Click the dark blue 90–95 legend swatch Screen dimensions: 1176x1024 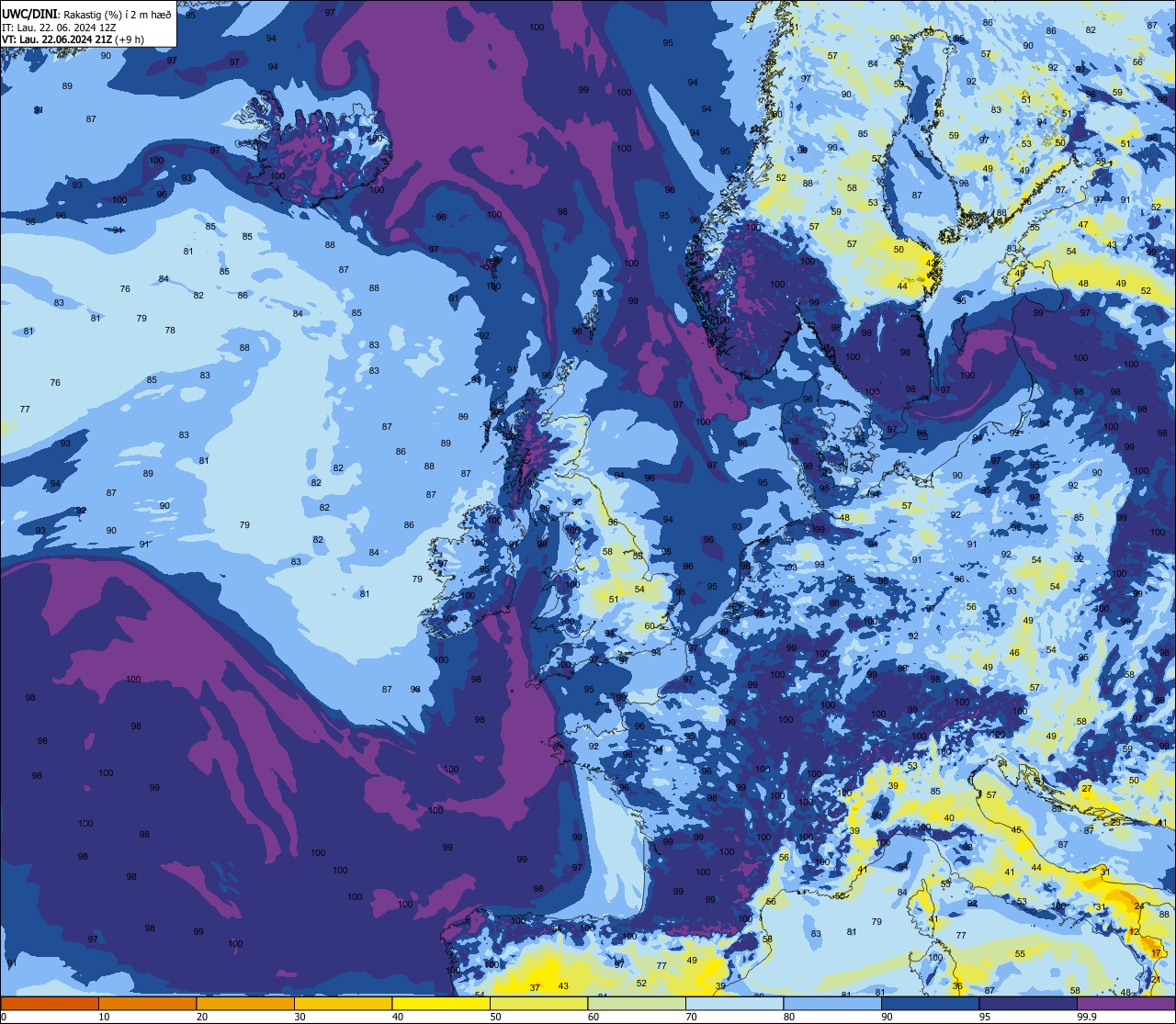click(930, 1003)
